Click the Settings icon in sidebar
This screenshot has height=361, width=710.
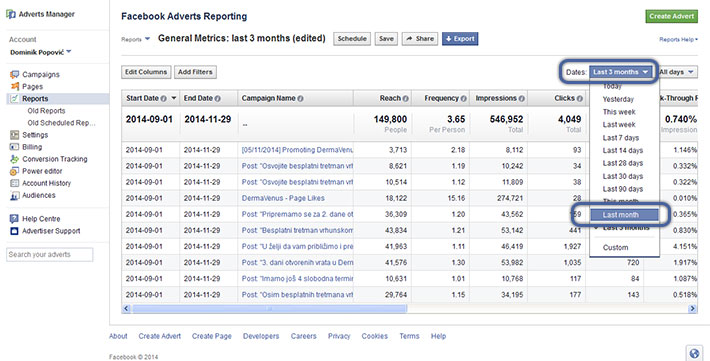click(14, 135)
